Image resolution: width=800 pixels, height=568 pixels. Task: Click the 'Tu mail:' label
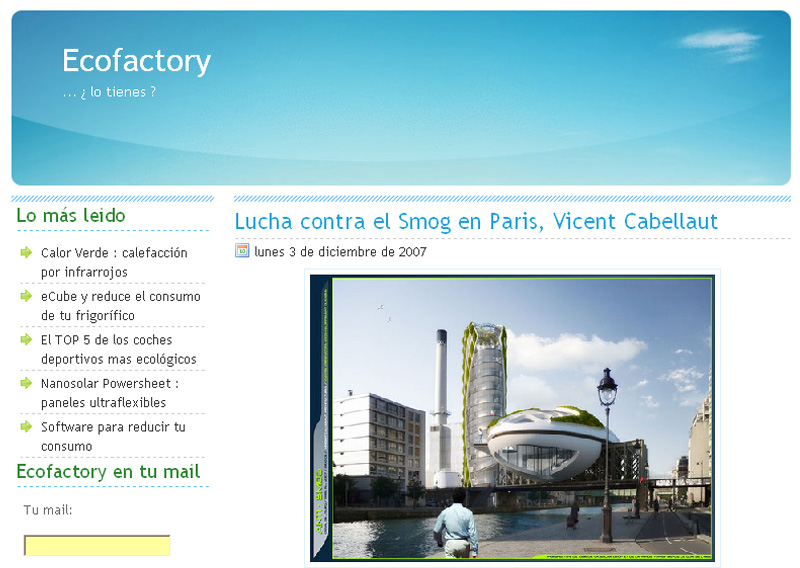[x=48, y=510]
